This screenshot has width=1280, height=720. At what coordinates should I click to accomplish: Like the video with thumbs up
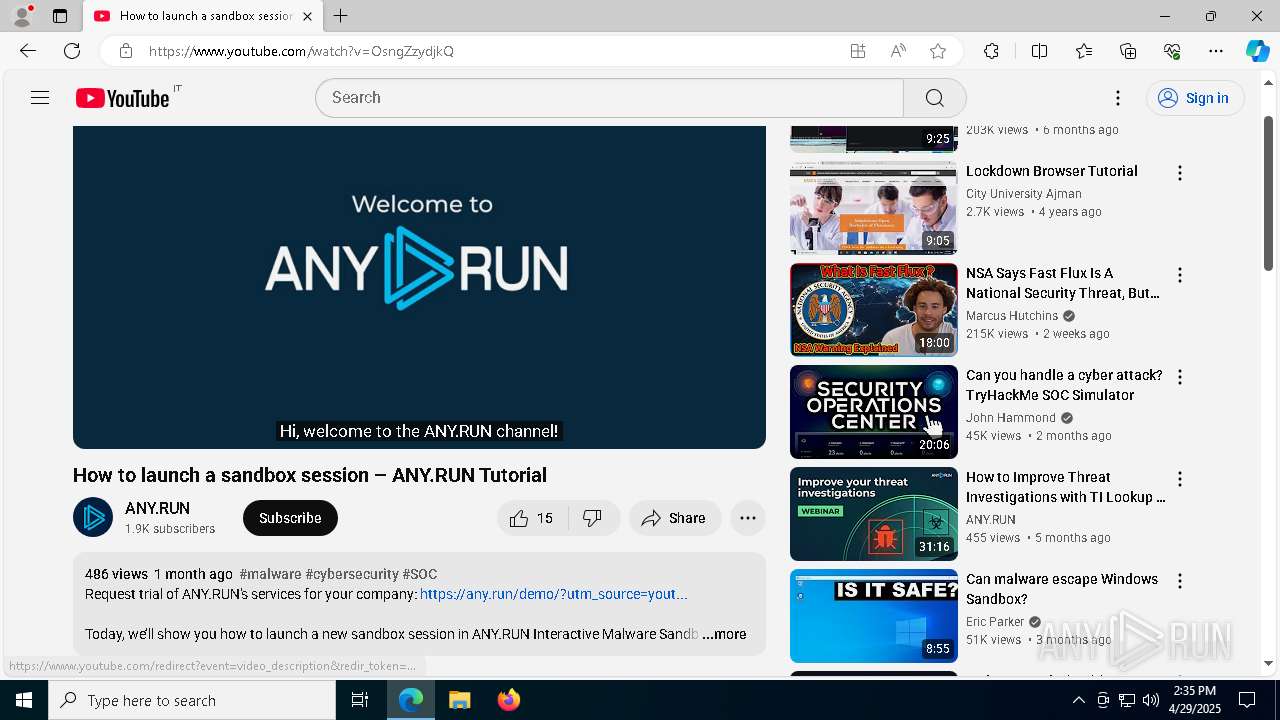[531, 518]
